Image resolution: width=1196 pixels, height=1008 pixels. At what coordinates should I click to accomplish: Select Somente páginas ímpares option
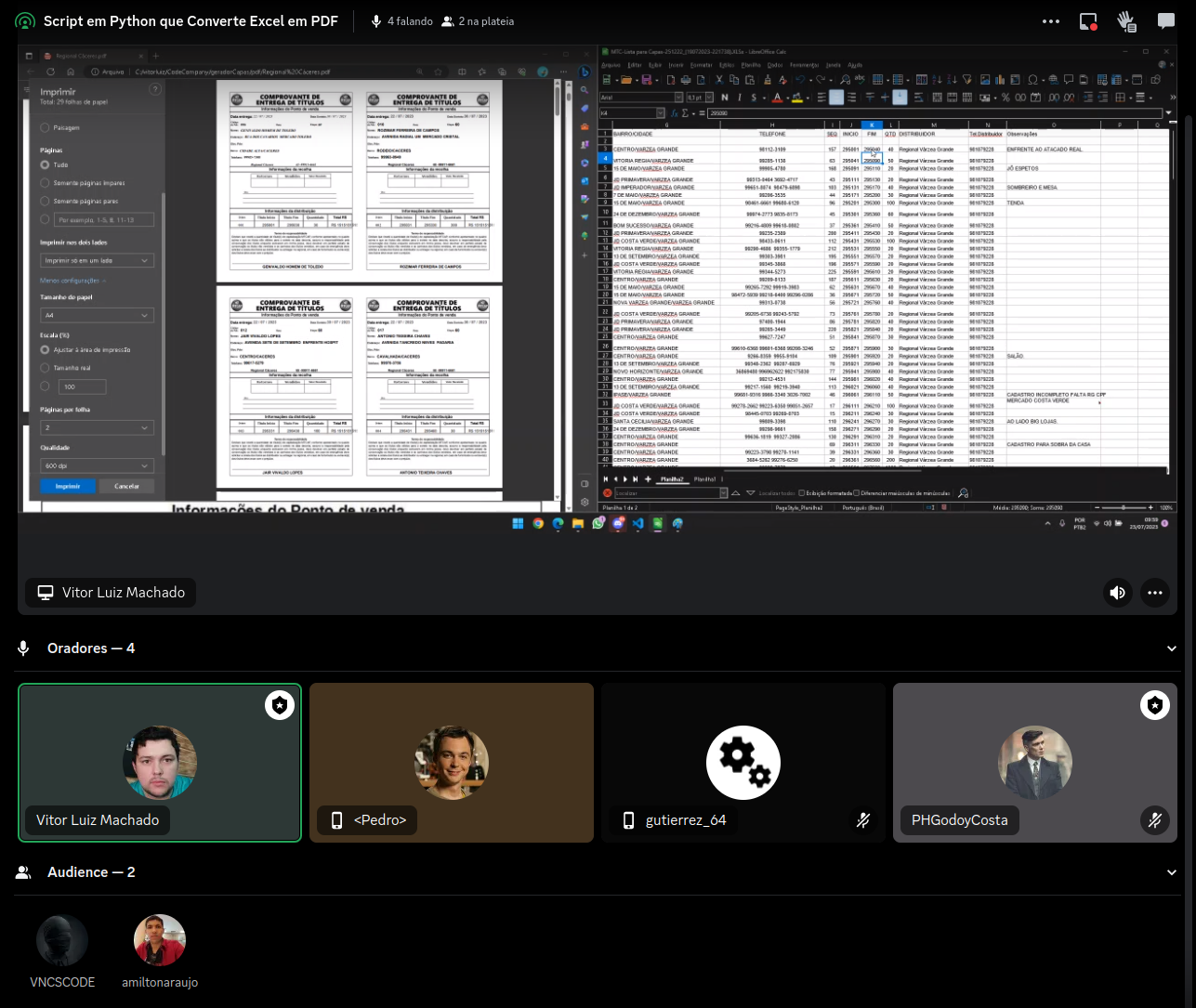tap(46, 183)
